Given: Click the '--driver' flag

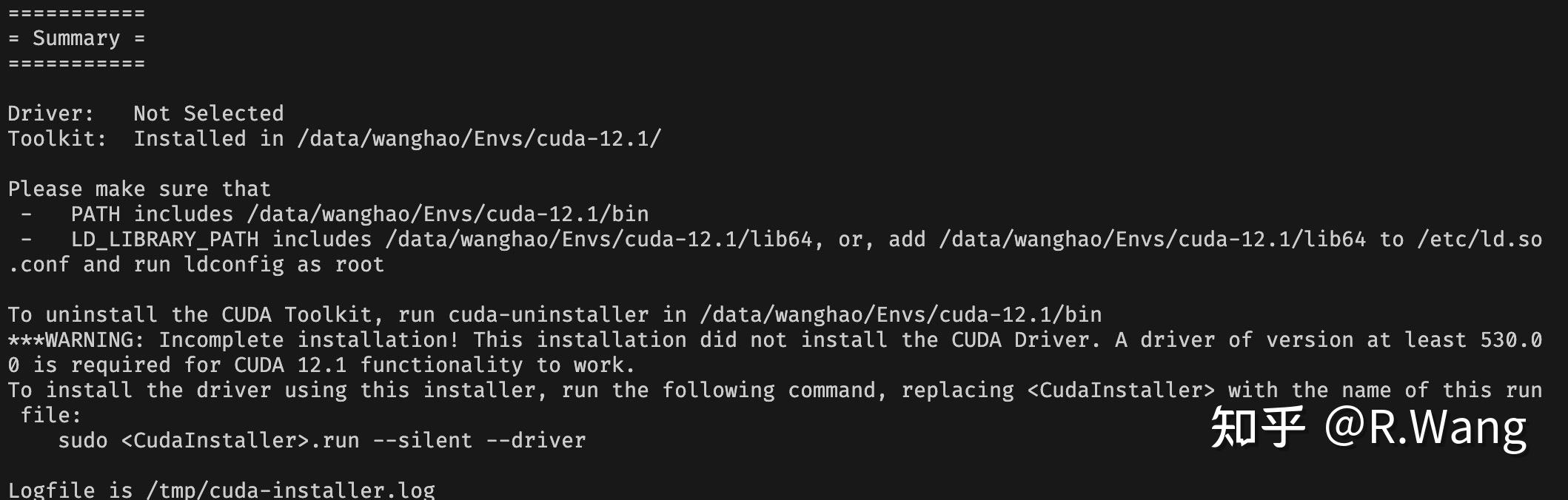Looking at the screenshot, I should 536,441.
